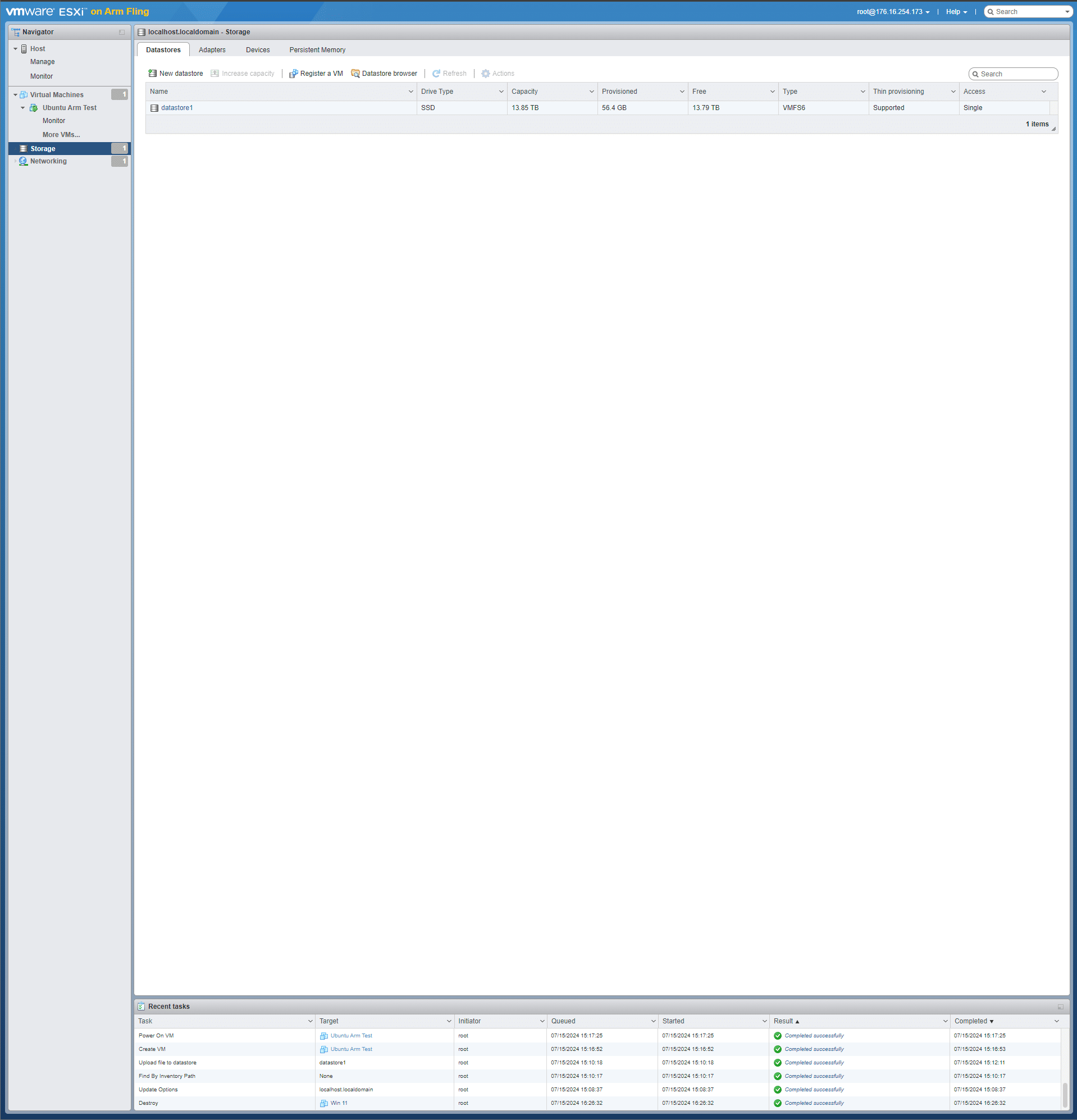The image size is (1077, 1120).
Task: Click the Increase capacity icon
Action: click(215, 74)
